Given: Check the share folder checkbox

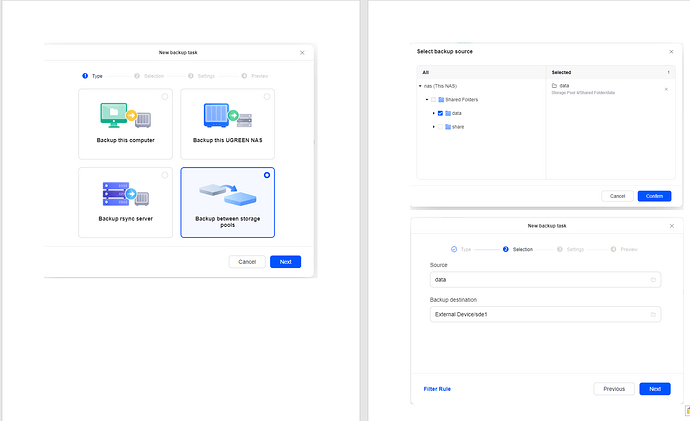Looking at the screenshot, I should tap(440, 127).
